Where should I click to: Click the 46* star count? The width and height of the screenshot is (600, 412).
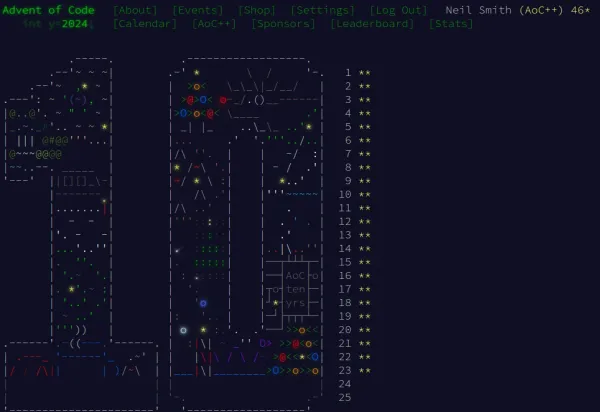[x=580, y=10]
